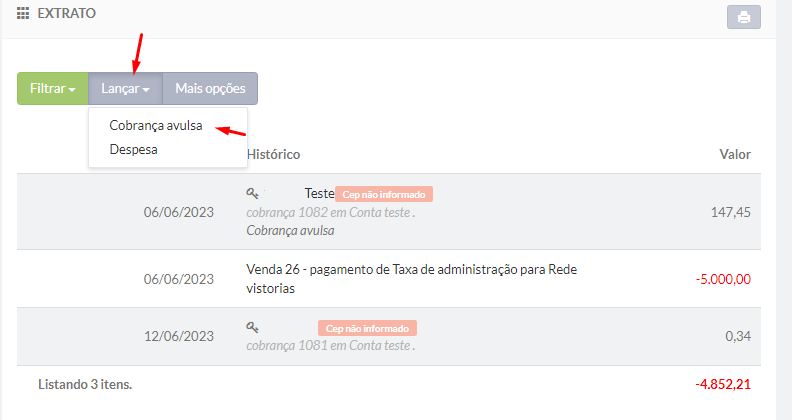The width and height of the screenshot is (792, 420).
Task: Select Cobrança avulsa from the menu
Action: tap(156, 126)
